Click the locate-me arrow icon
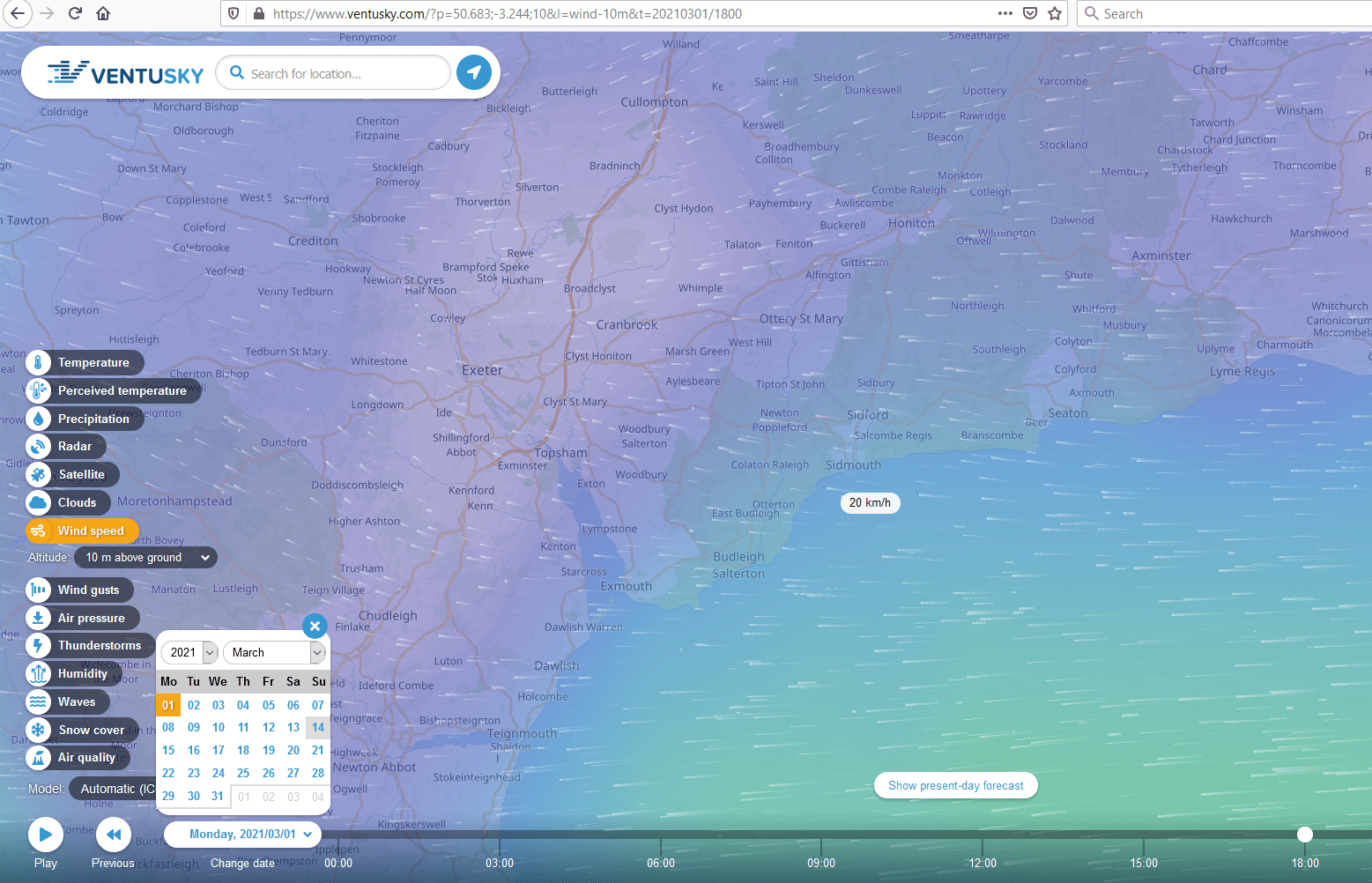This screenshot has width=1372, height=883. pyautogui.click(x=474, y=72)
